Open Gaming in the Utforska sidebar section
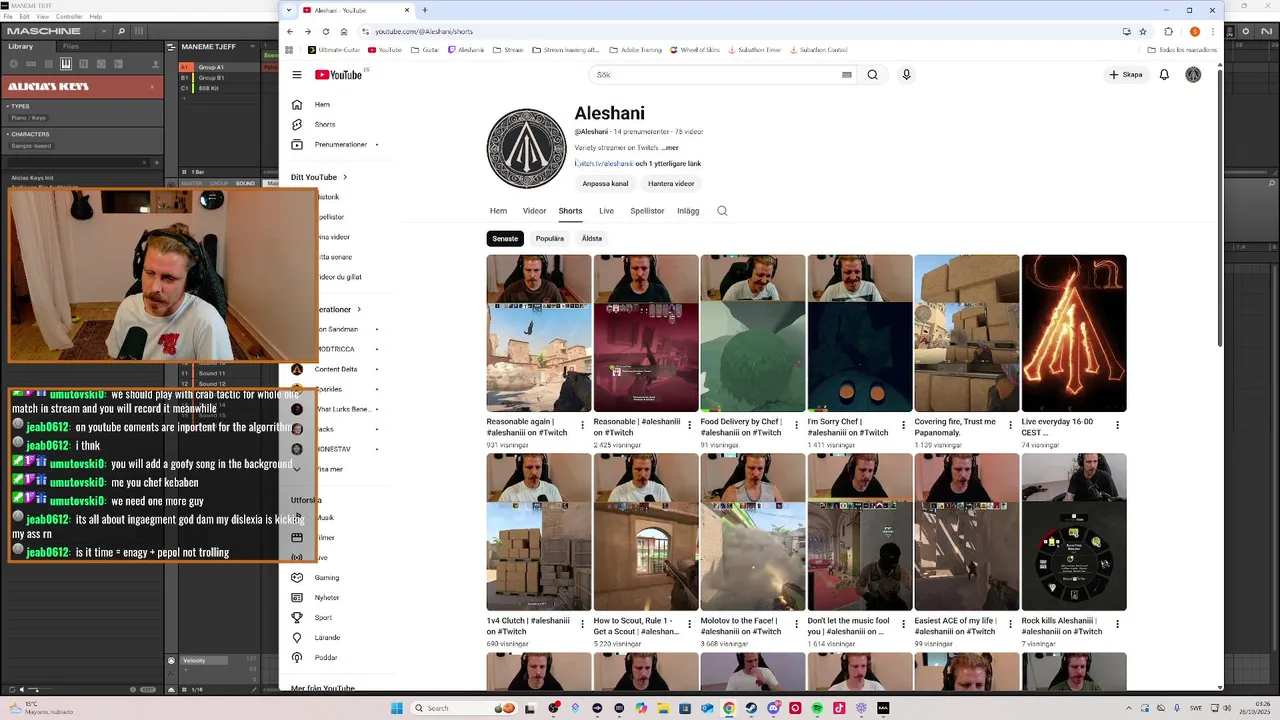The width and height of the screenshot is (1280, 720). 326,577
